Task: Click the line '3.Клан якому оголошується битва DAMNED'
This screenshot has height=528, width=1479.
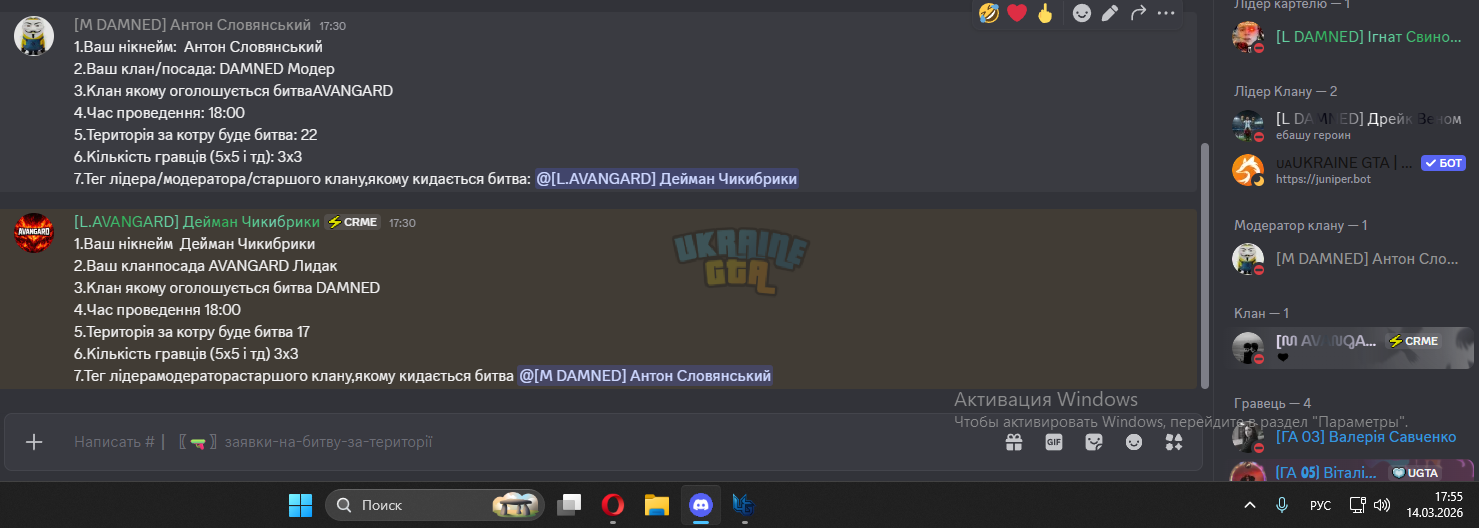Action: pos(227,288)
